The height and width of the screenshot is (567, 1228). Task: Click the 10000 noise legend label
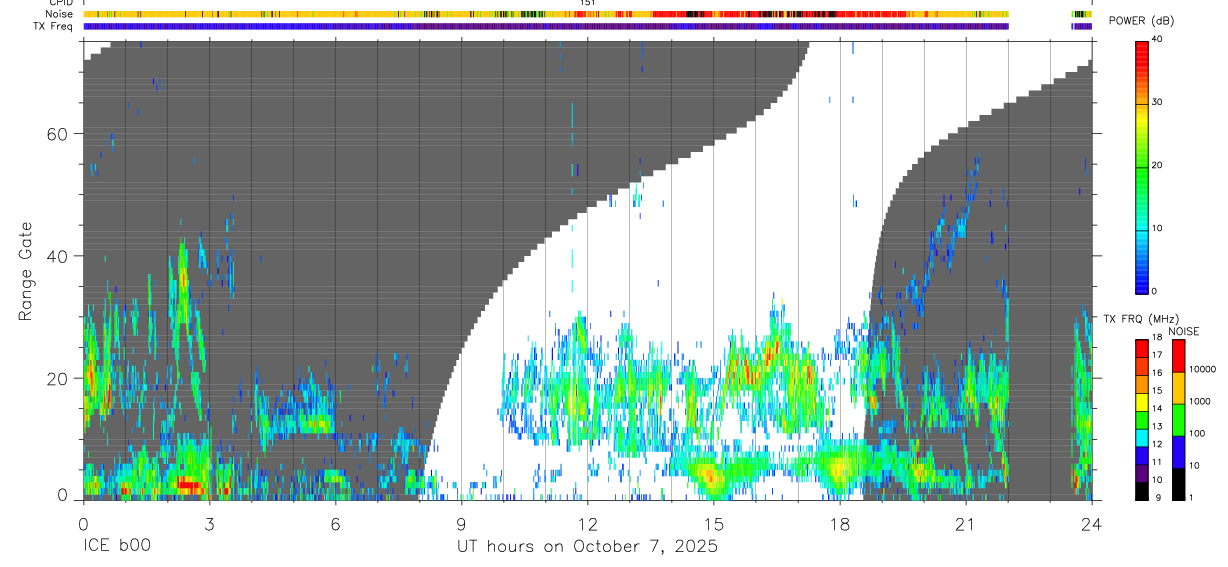coord(1203,370)
